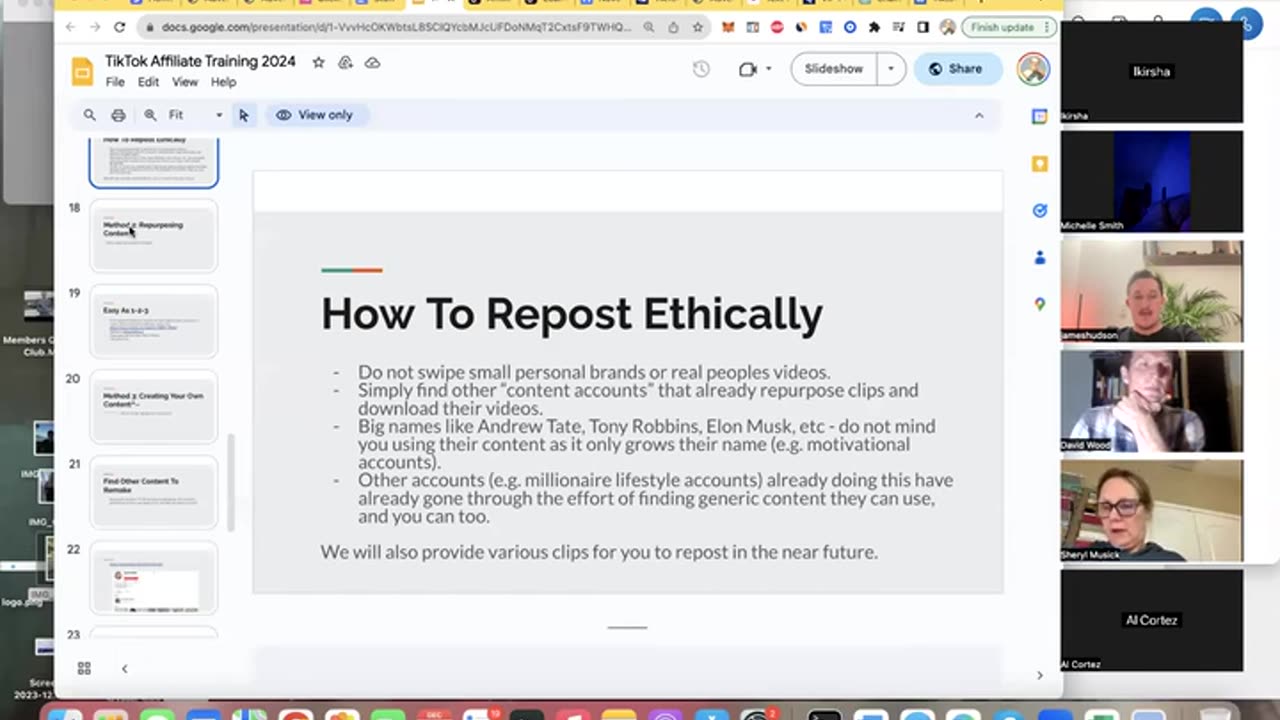Reload the browser page
Image resolution: width=1280 pixels, height=720 pixels.
[120, 27]
